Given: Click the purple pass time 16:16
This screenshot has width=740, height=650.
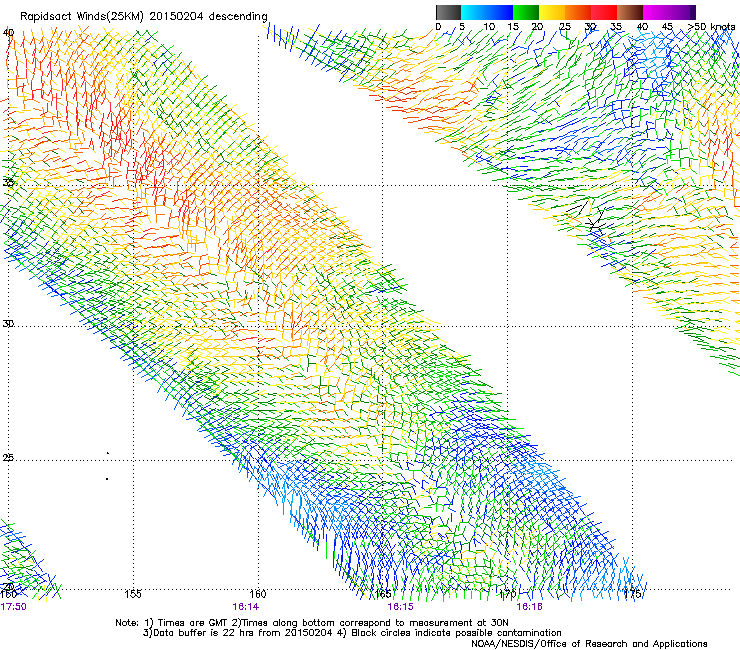Looking at the screenshot, I should pyautogui.click(x=530, y=607).
